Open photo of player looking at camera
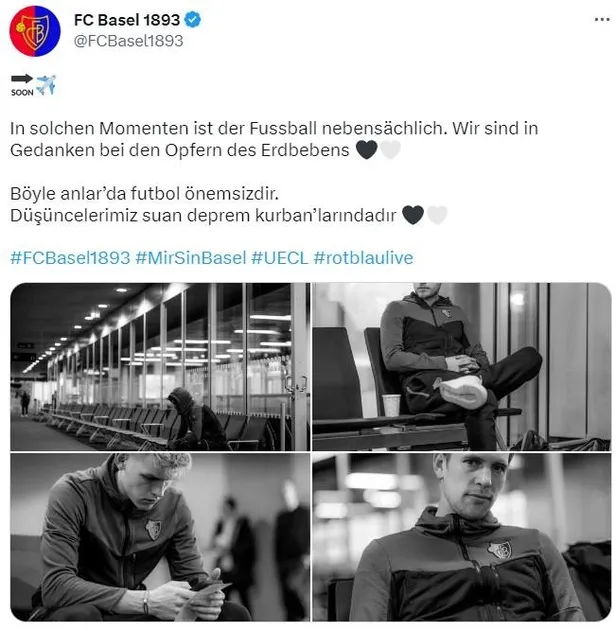This screenshot has height=631, width=616. tap(462, 537)
